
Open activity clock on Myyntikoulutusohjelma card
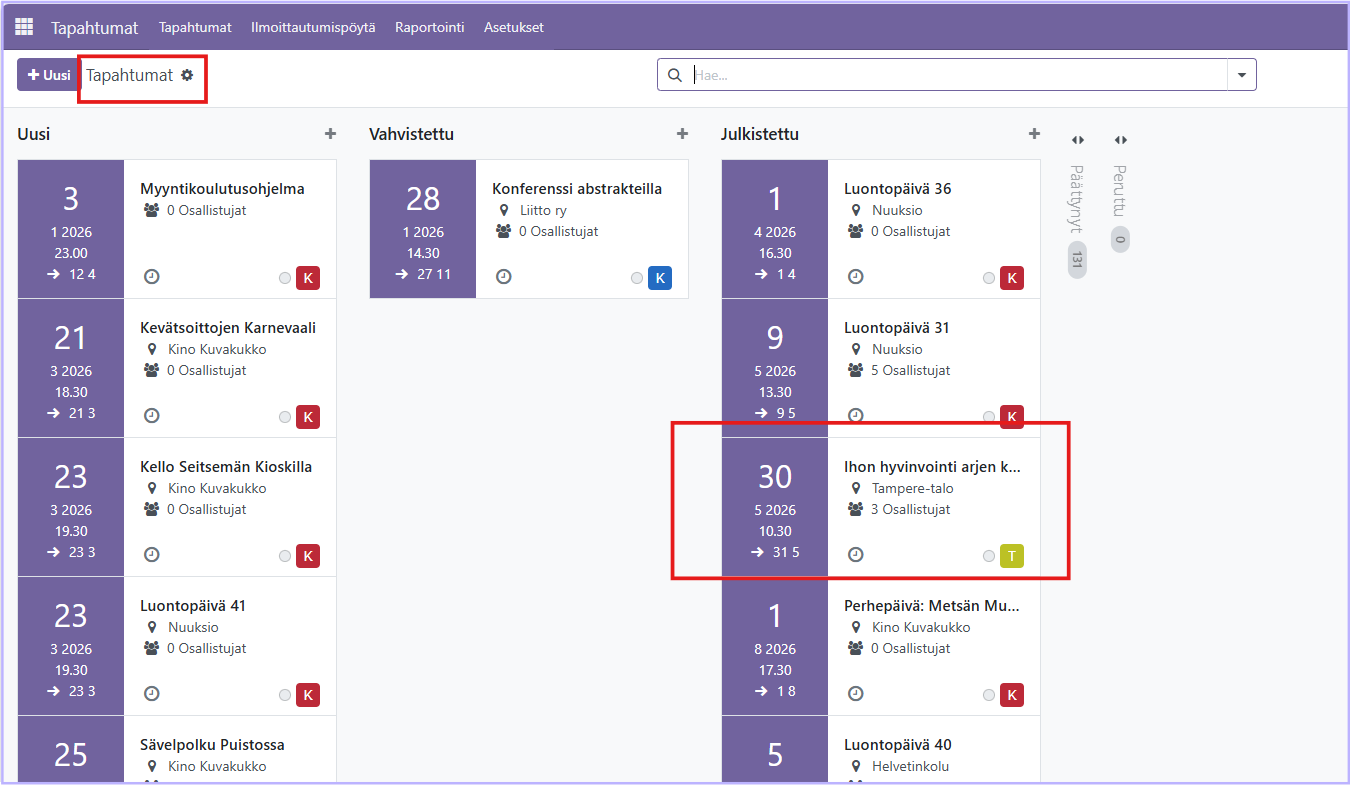click(152, 277)
